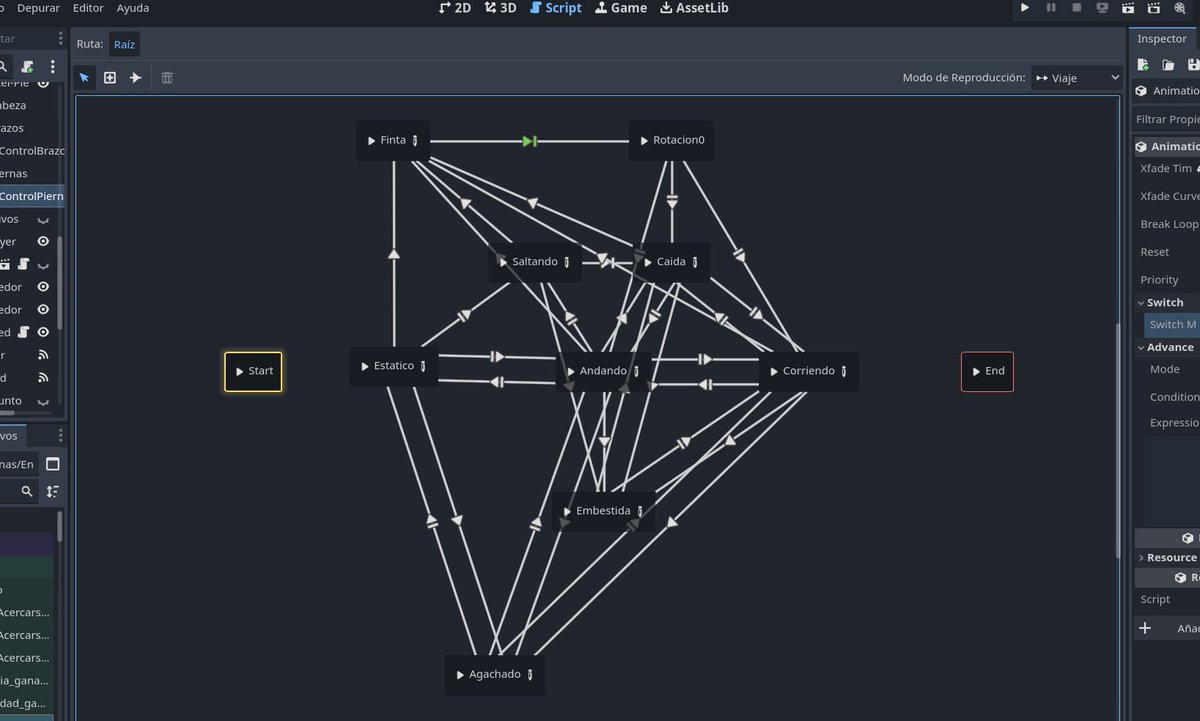1200x721 pixels.
Task: Pause the running project
Action: 1051,8
